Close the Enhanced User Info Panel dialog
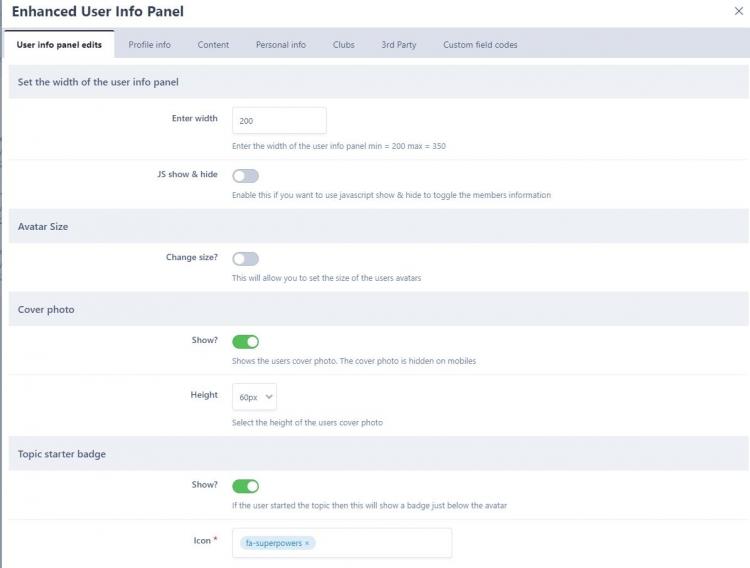This screenshot has width=750, height=568. click(x=738, y=11)
